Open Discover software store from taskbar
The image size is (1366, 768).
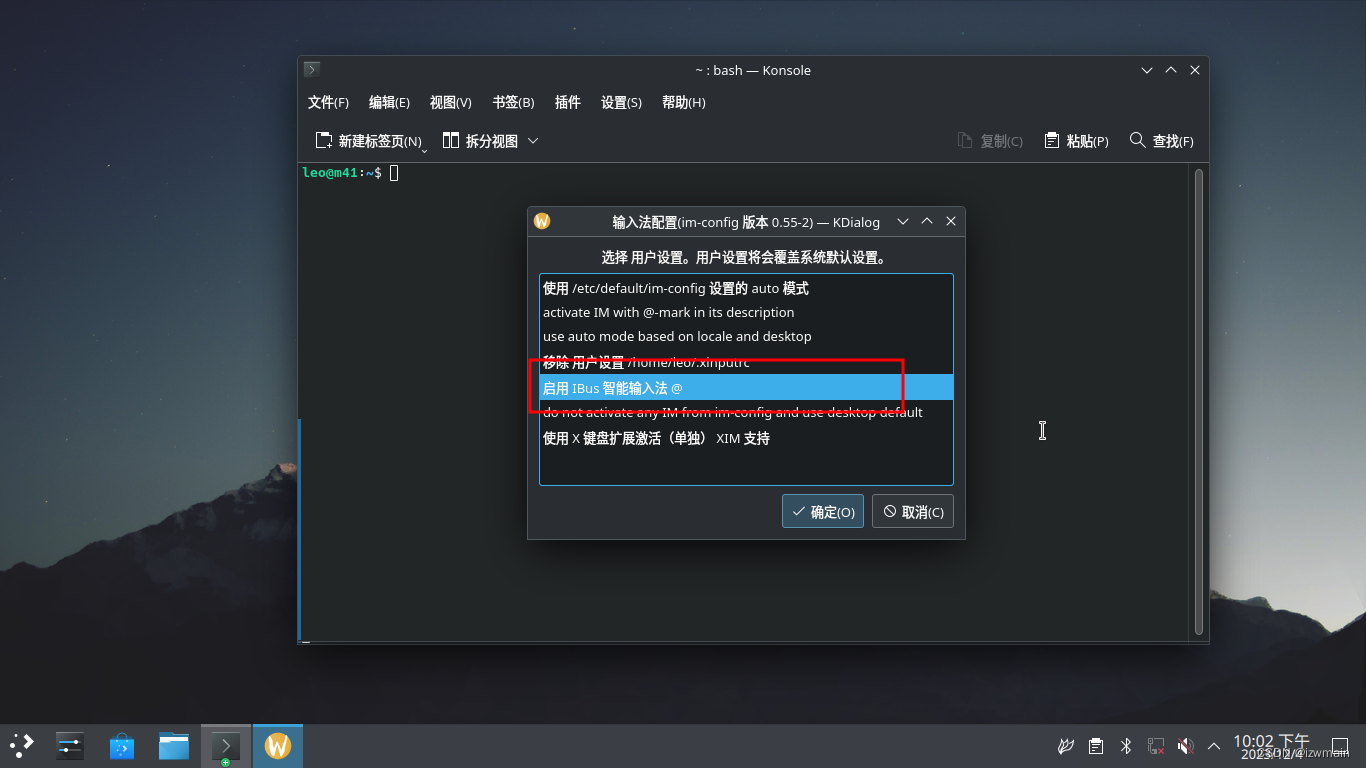[x=122, y=745]
